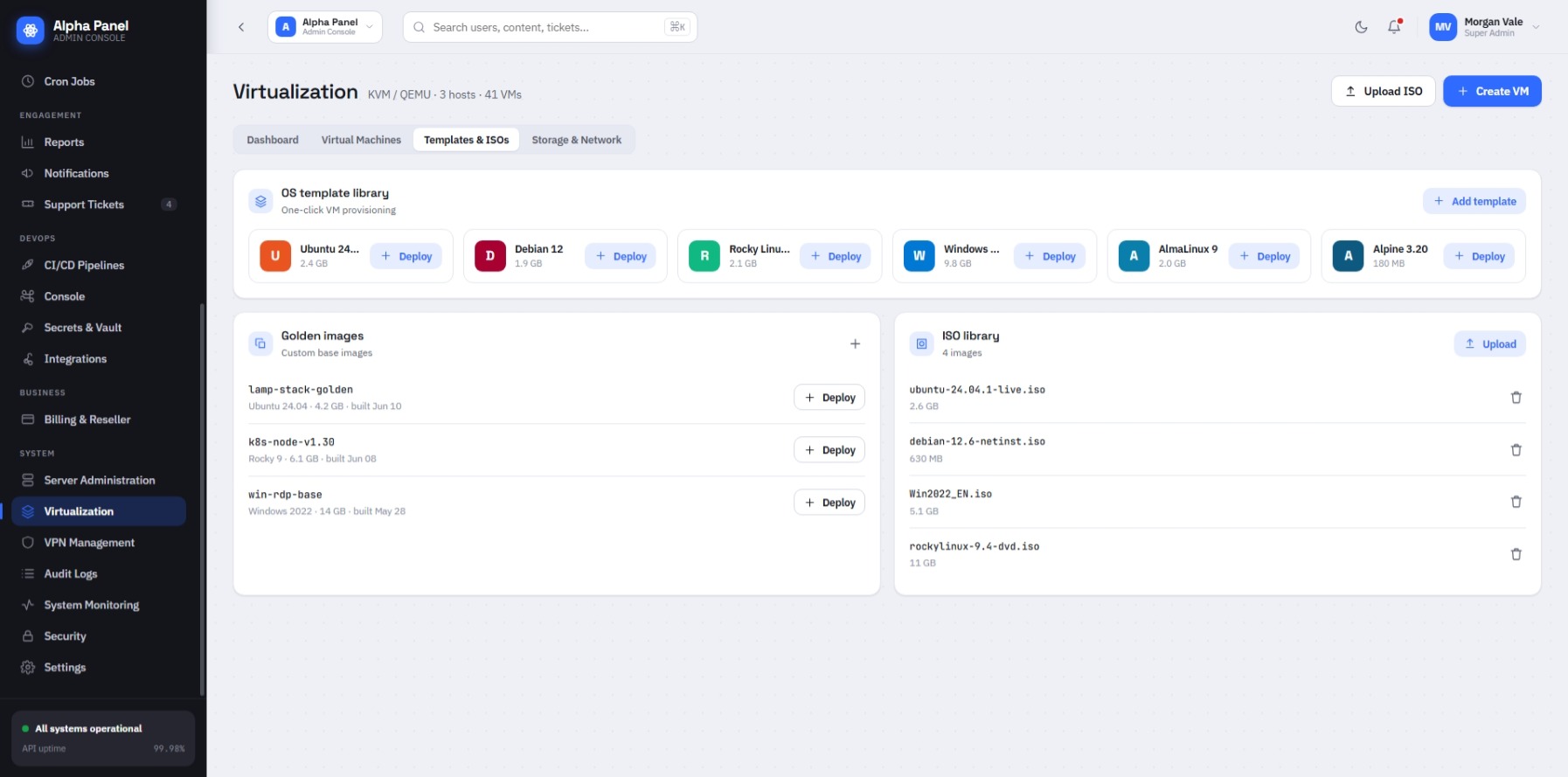The width and height of the screenshot is (1568, 777).
Task: Focus the search users, content, tickets field
Action: (550, 27)
